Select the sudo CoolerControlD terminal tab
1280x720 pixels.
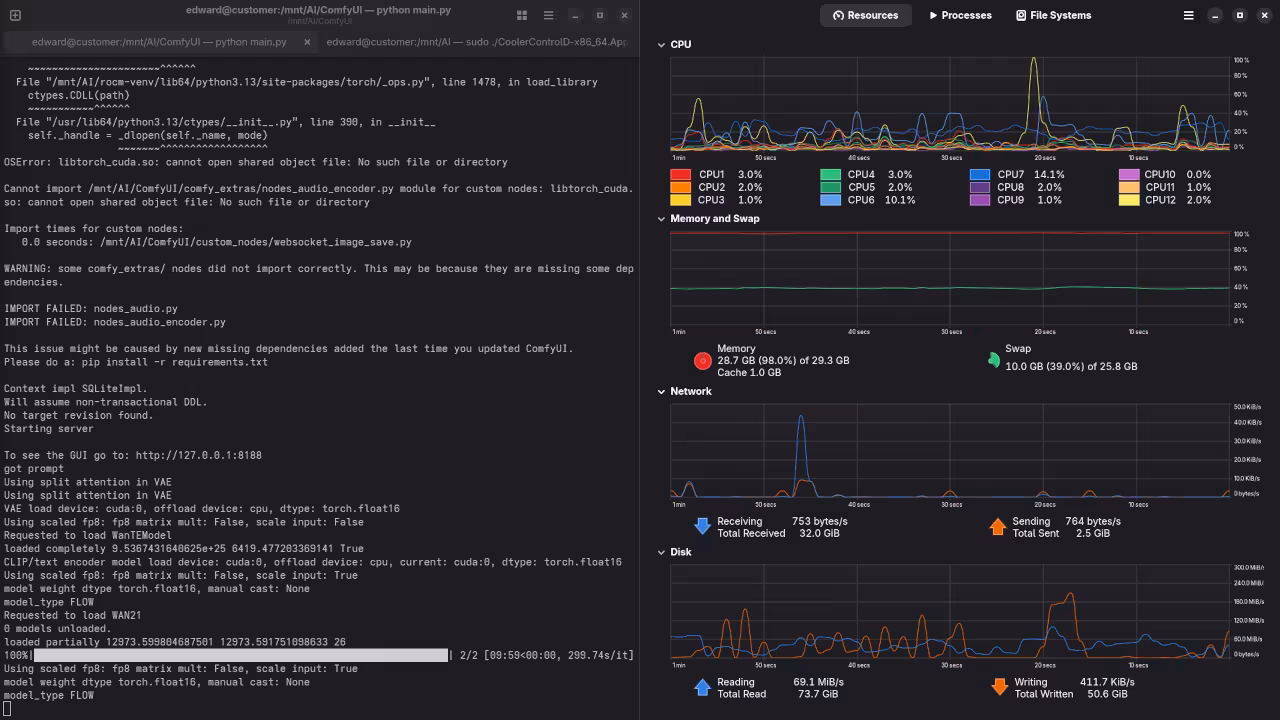point(476,42)
